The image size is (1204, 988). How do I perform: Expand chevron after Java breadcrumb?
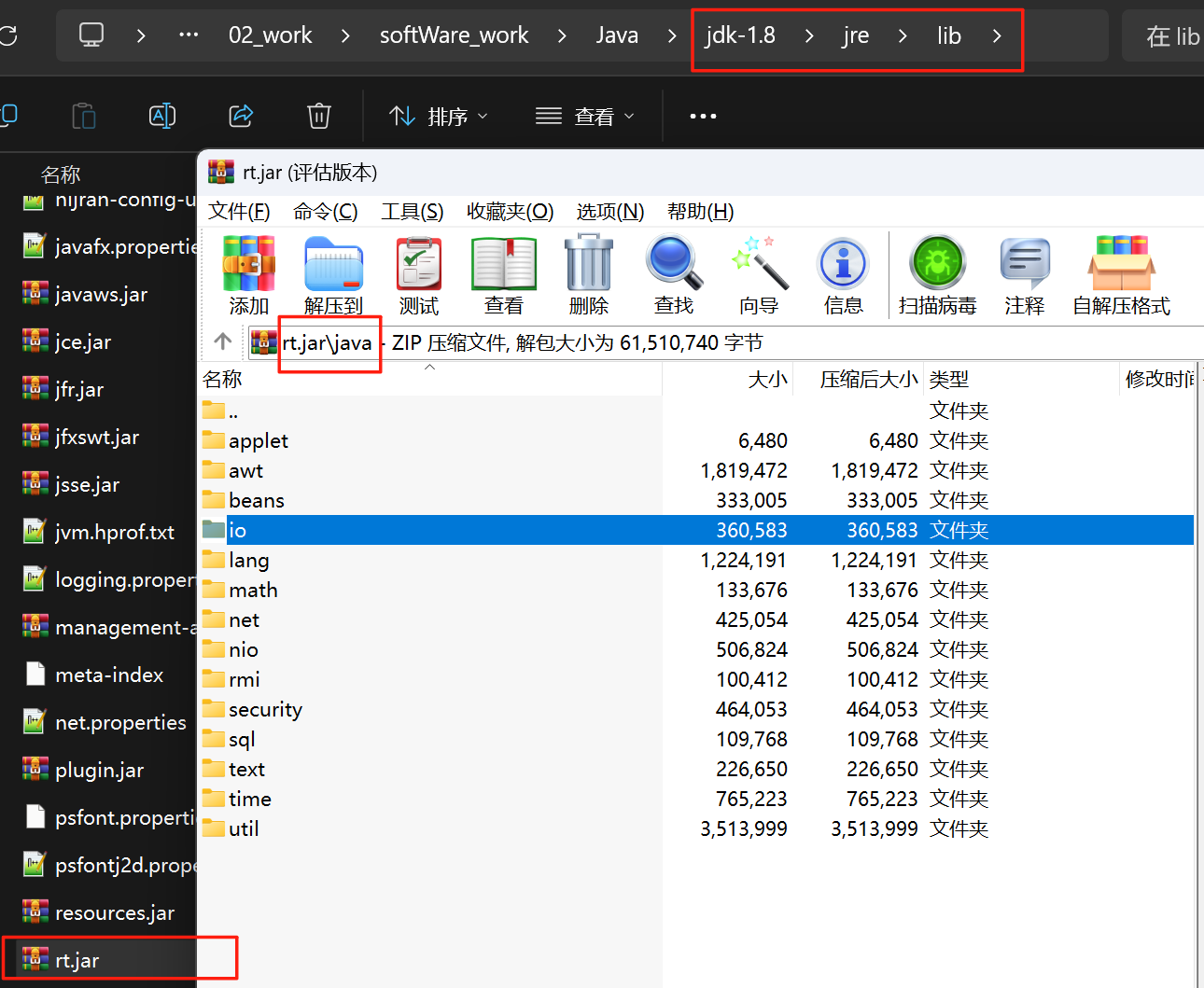(x=672, y=35)
